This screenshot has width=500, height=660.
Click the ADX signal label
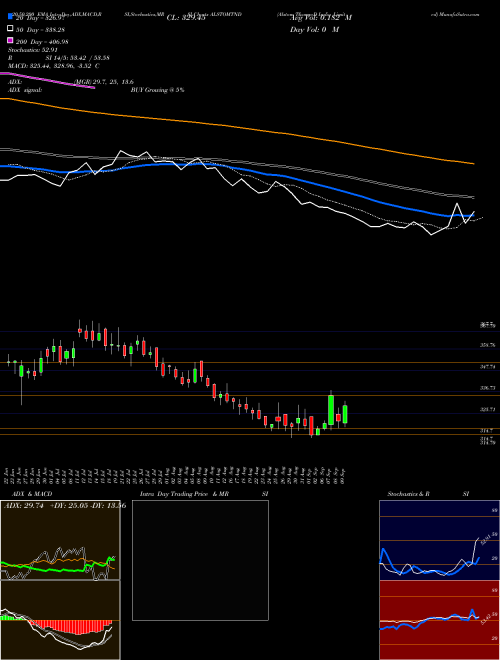click(25, 90)
